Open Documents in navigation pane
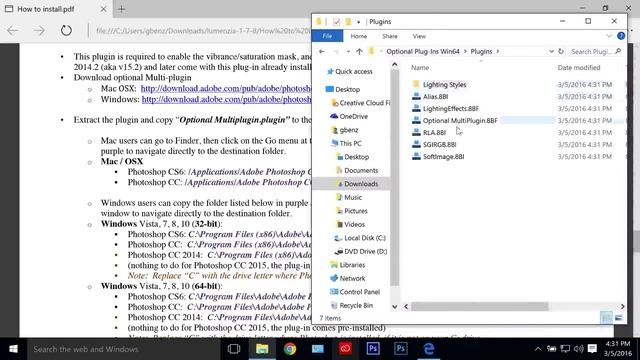Screen dimensions: 640x360 tap(357, 170)
